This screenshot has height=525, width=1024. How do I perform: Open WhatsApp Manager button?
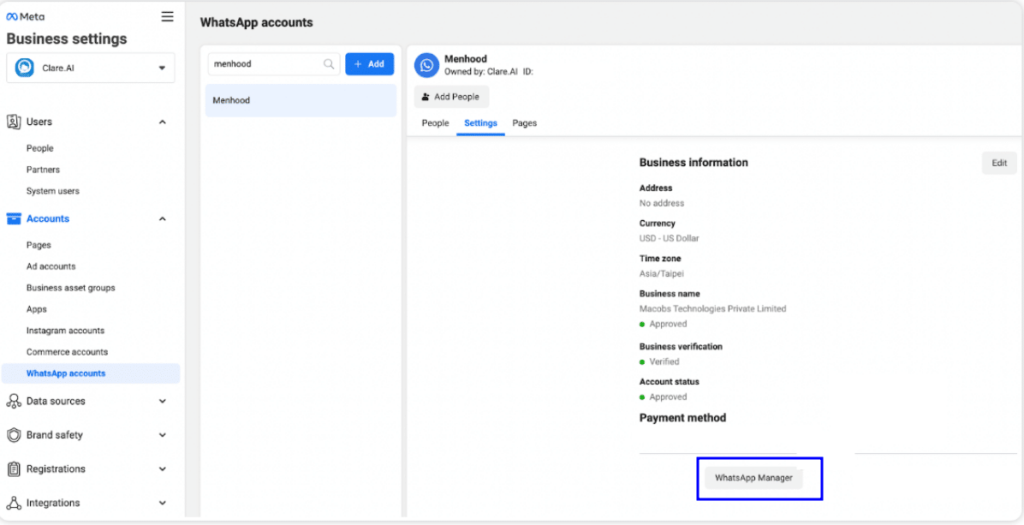point(754,478)
